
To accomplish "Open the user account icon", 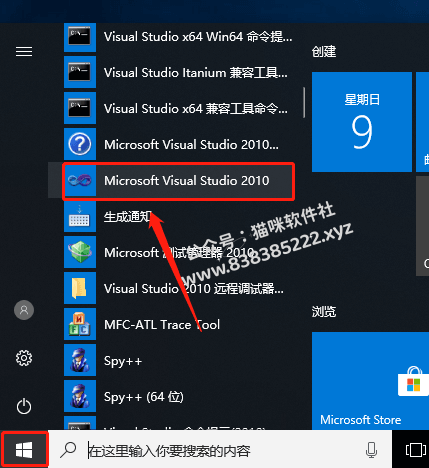I will coord(24,310).
